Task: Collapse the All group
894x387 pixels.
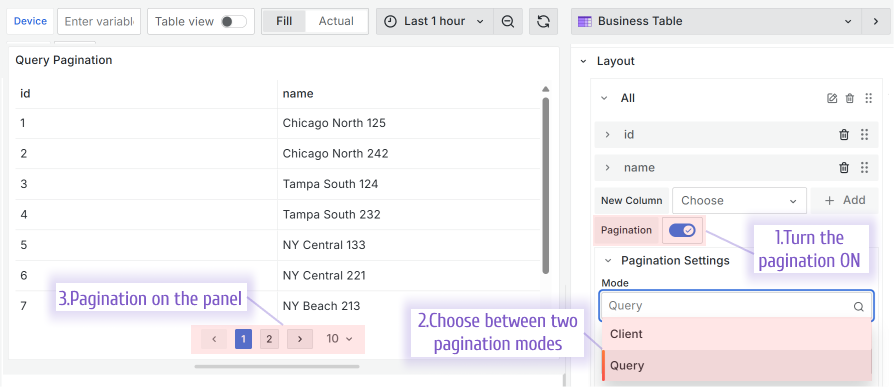Action: click(x=604, y=98)
